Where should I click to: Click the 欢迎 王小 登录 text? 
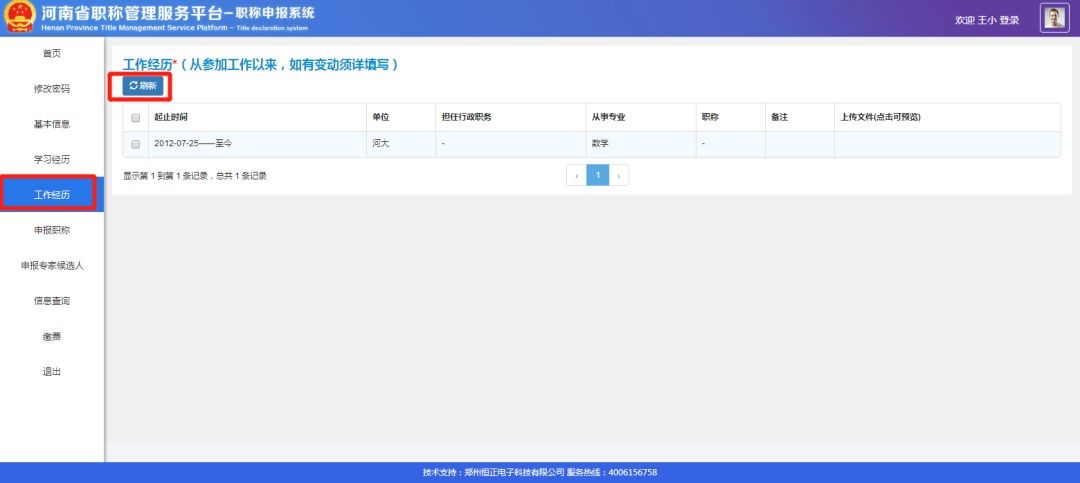tap(987, 20)
